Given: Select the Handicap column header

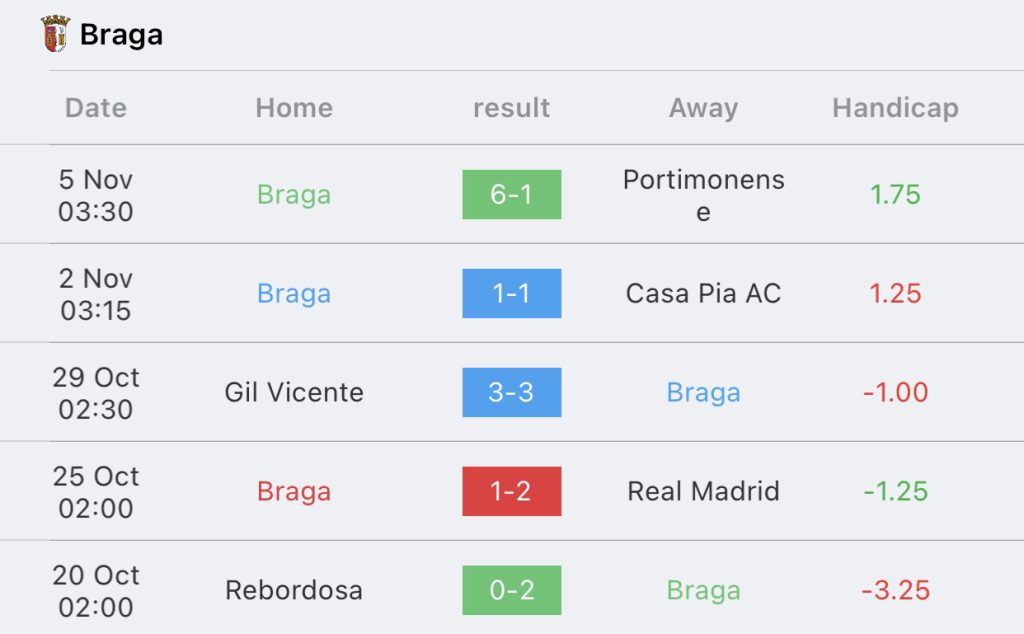Looking at the screenshot, I should pyautogui.click(x=895, y=108).
